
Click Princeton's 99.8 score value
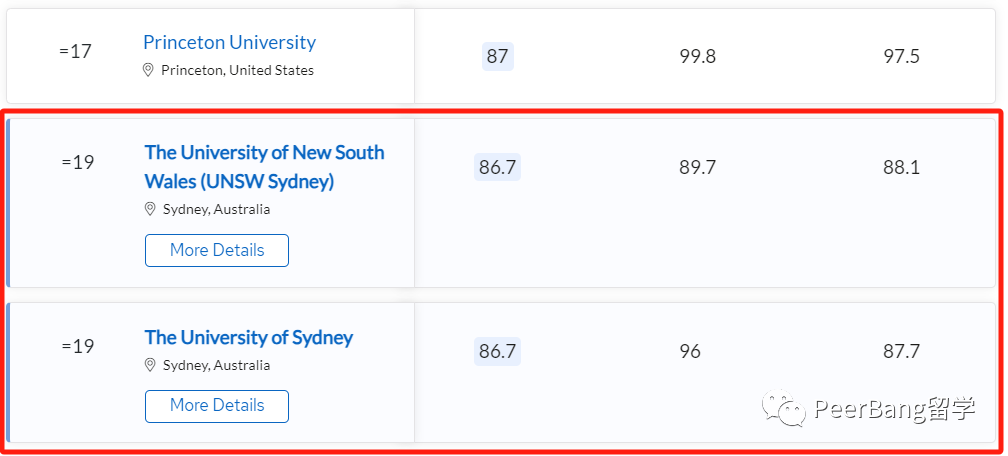(x=698, y=57)
